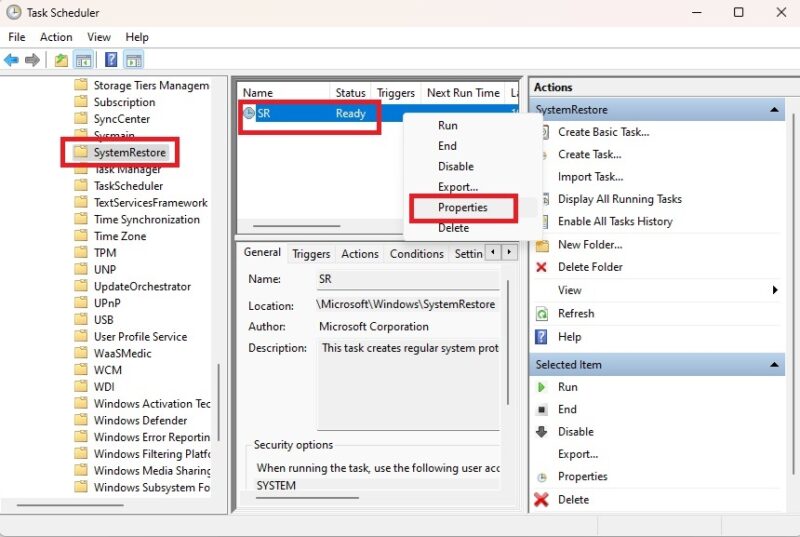Click the Windows Defender folder icon
800x537 pixels.
[x=81, y=420]
